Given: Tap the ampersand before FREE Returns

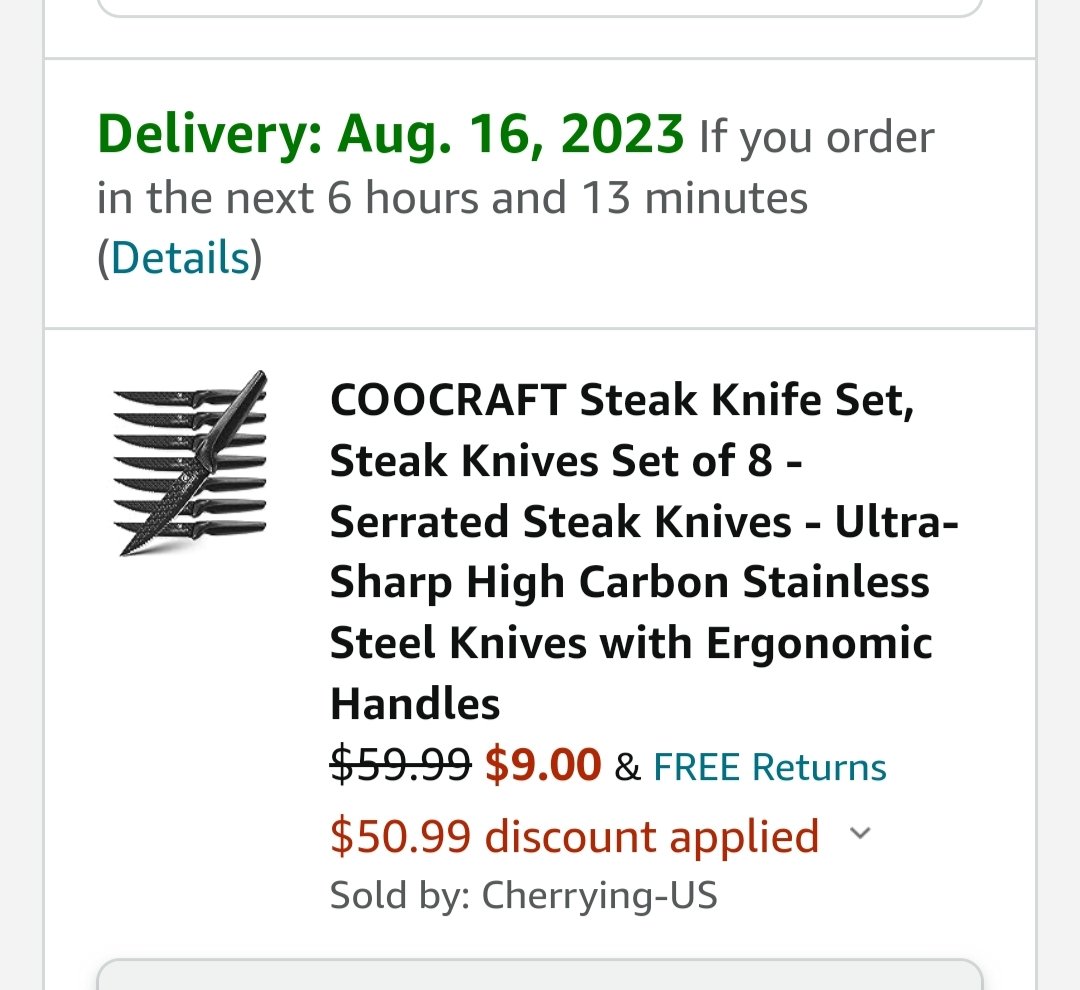Looking at the screenshot, I should (627, 767).
